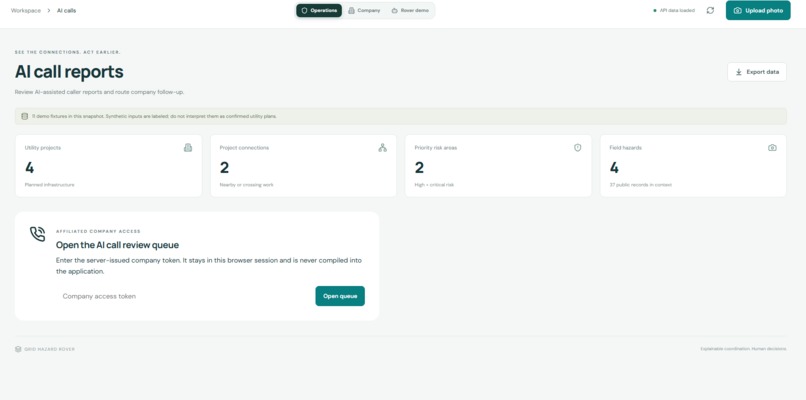Screen dimensions: 806x400
Task: Click the Upload photo button
Action: 758,10
